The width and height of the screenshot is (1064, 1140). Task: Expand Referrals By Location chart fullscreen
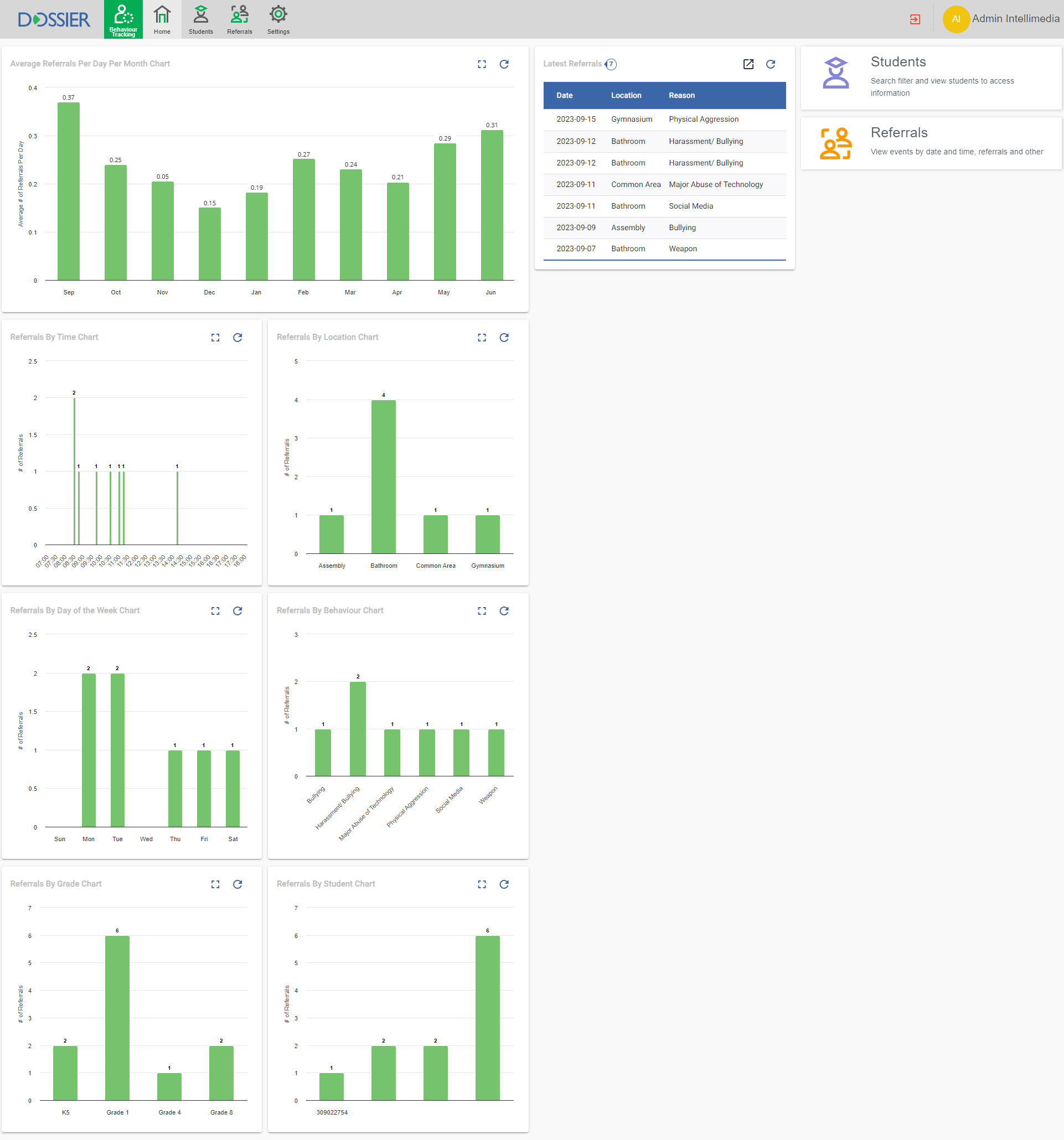(482, 338)
